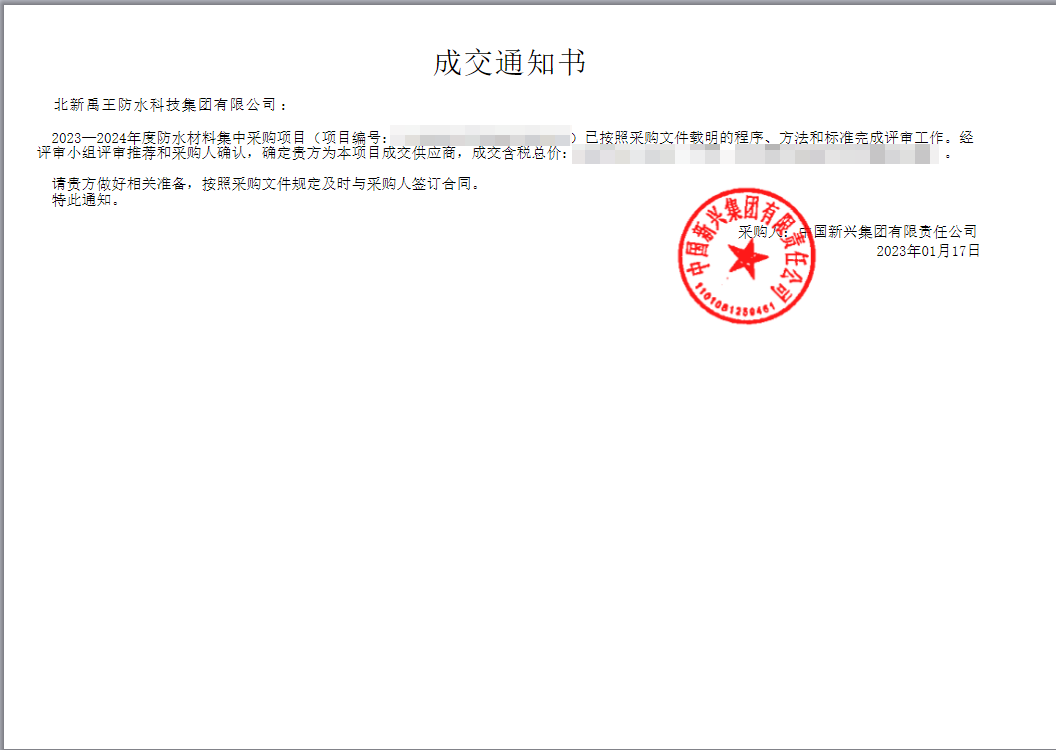
Task: Click the text 项目编号 label
Action: pos(353,135)
